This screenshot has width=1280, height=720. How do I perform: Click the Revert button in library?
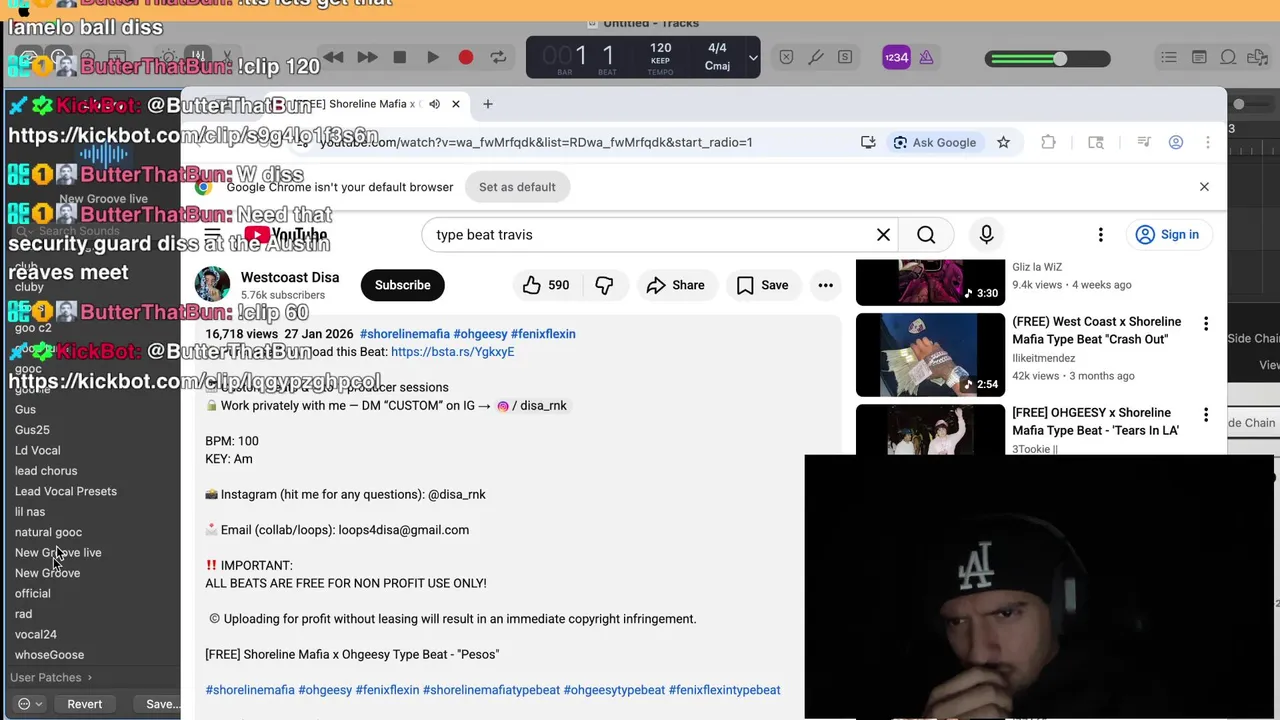click(x=85, y=704)
